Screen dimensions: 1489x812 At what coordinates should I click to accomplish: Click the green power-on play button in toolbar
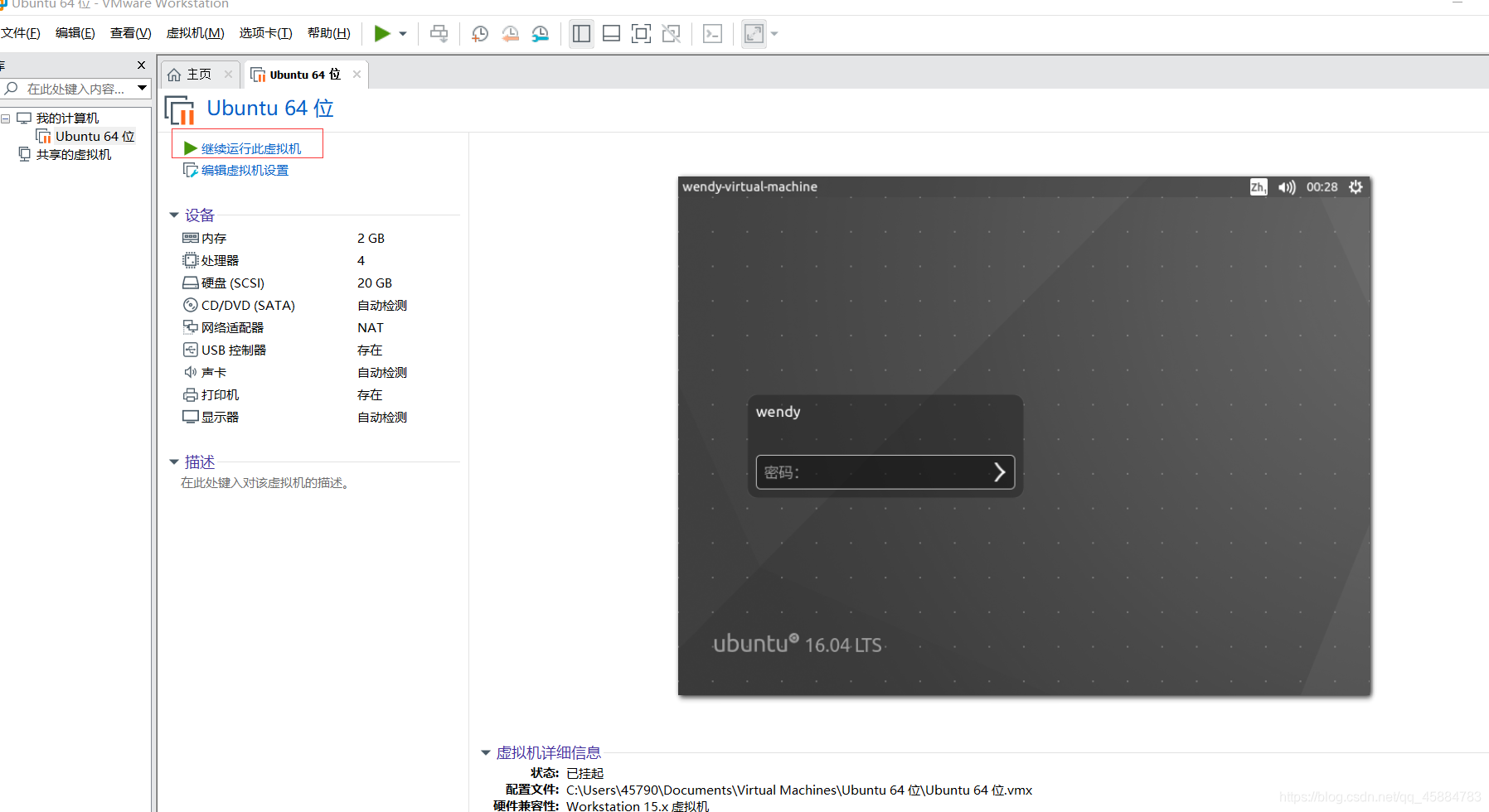(x=382, y=33)
